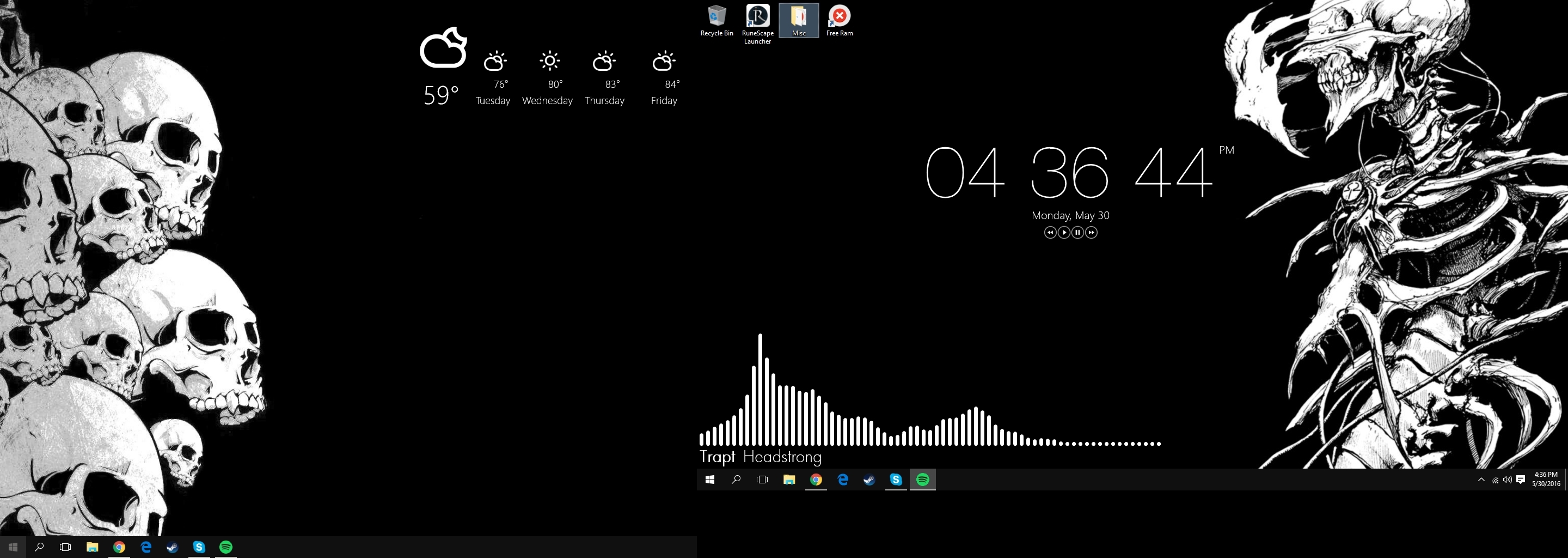
Task: Launch the RuneScape Launcher shortcut
Action: pyautogui.click(x=757, y=25)
